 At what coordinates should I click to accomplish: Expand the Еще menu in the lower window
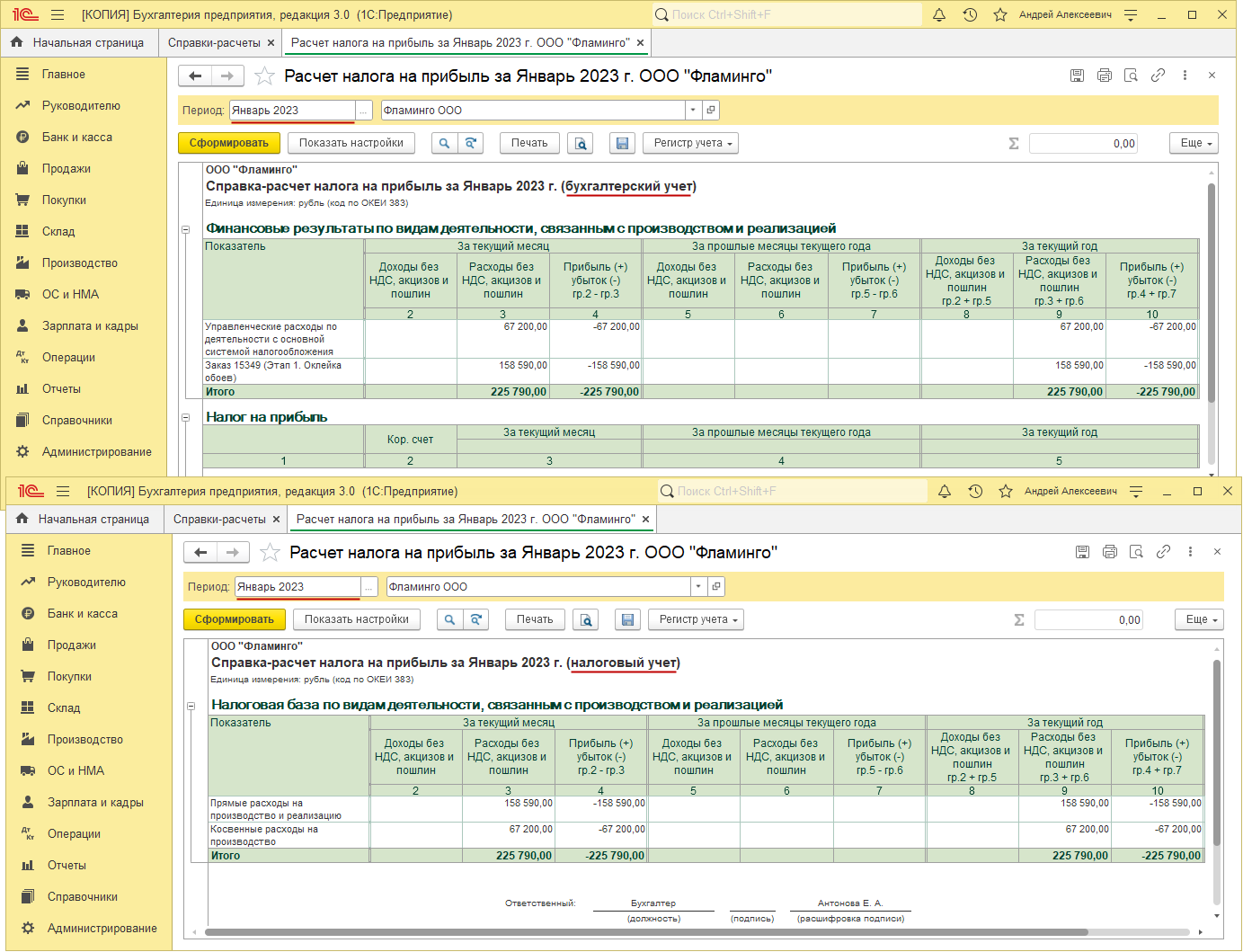[1198, 619]
